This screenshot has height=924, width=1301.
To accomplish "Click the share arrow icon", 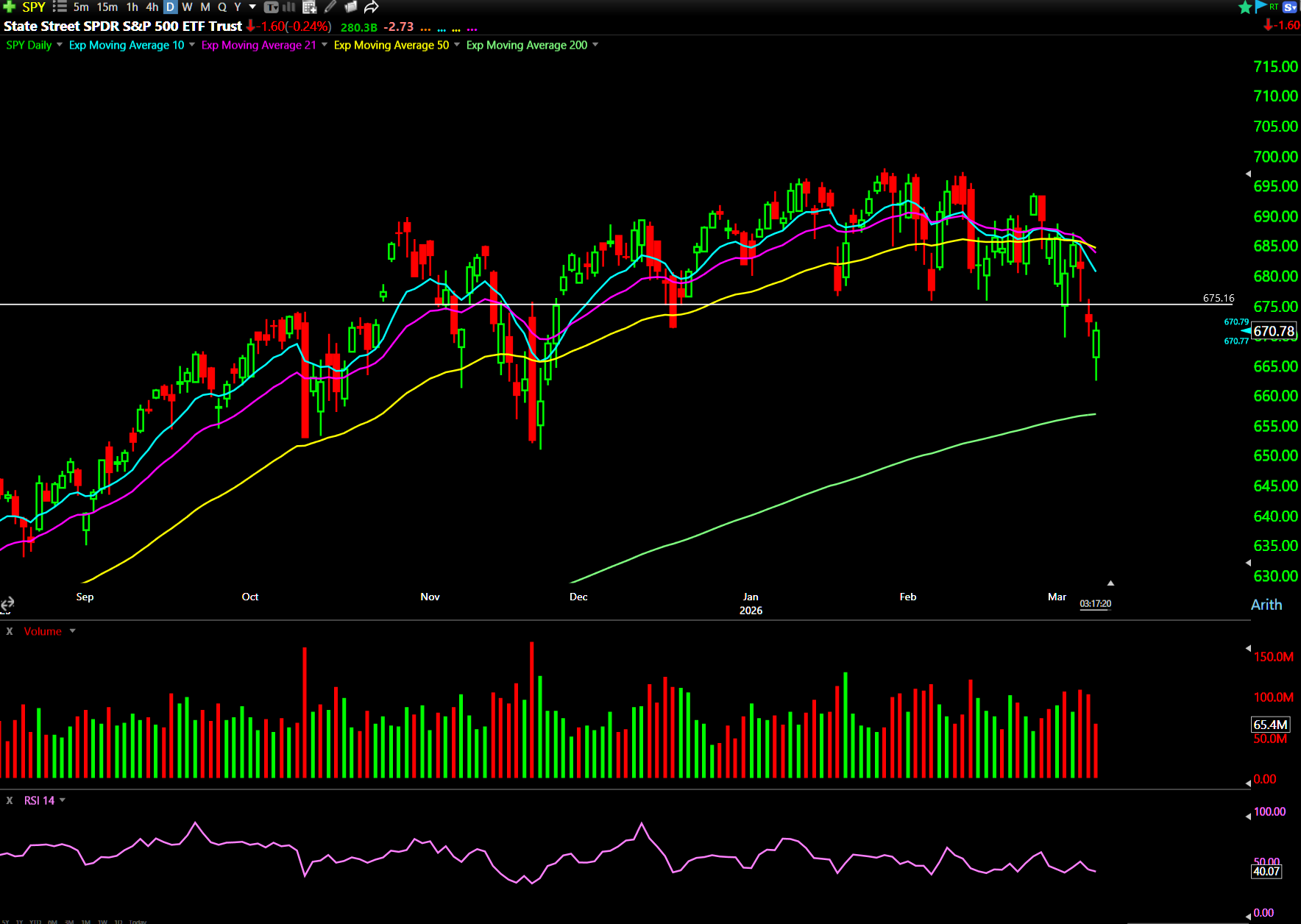I will tap(372, 7).
